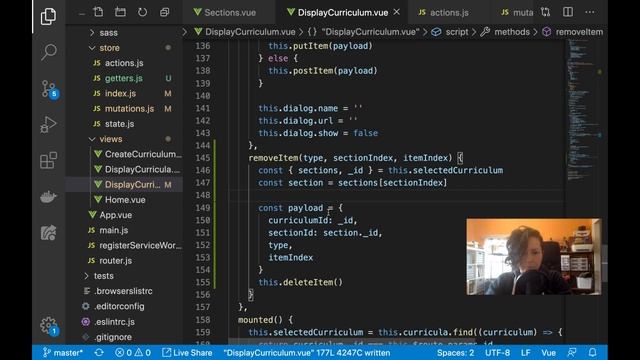Open the Docker view in activity bar
The height and width of the screenshot is (360, 640).
(x=48, y=197)
